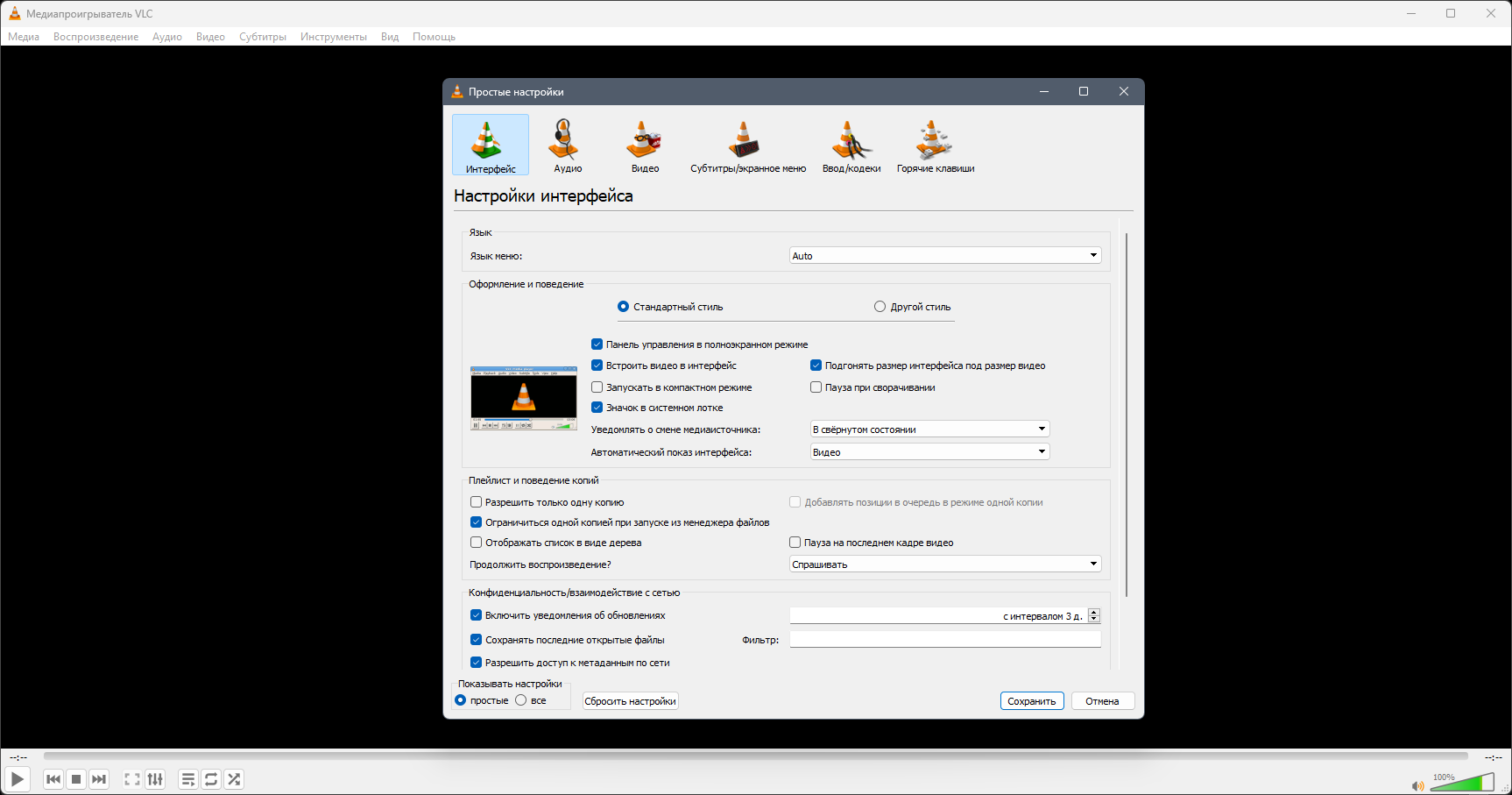Open the Субтитры menu
The height and width of the screenshot is (795, 1512).
[263, 37]
